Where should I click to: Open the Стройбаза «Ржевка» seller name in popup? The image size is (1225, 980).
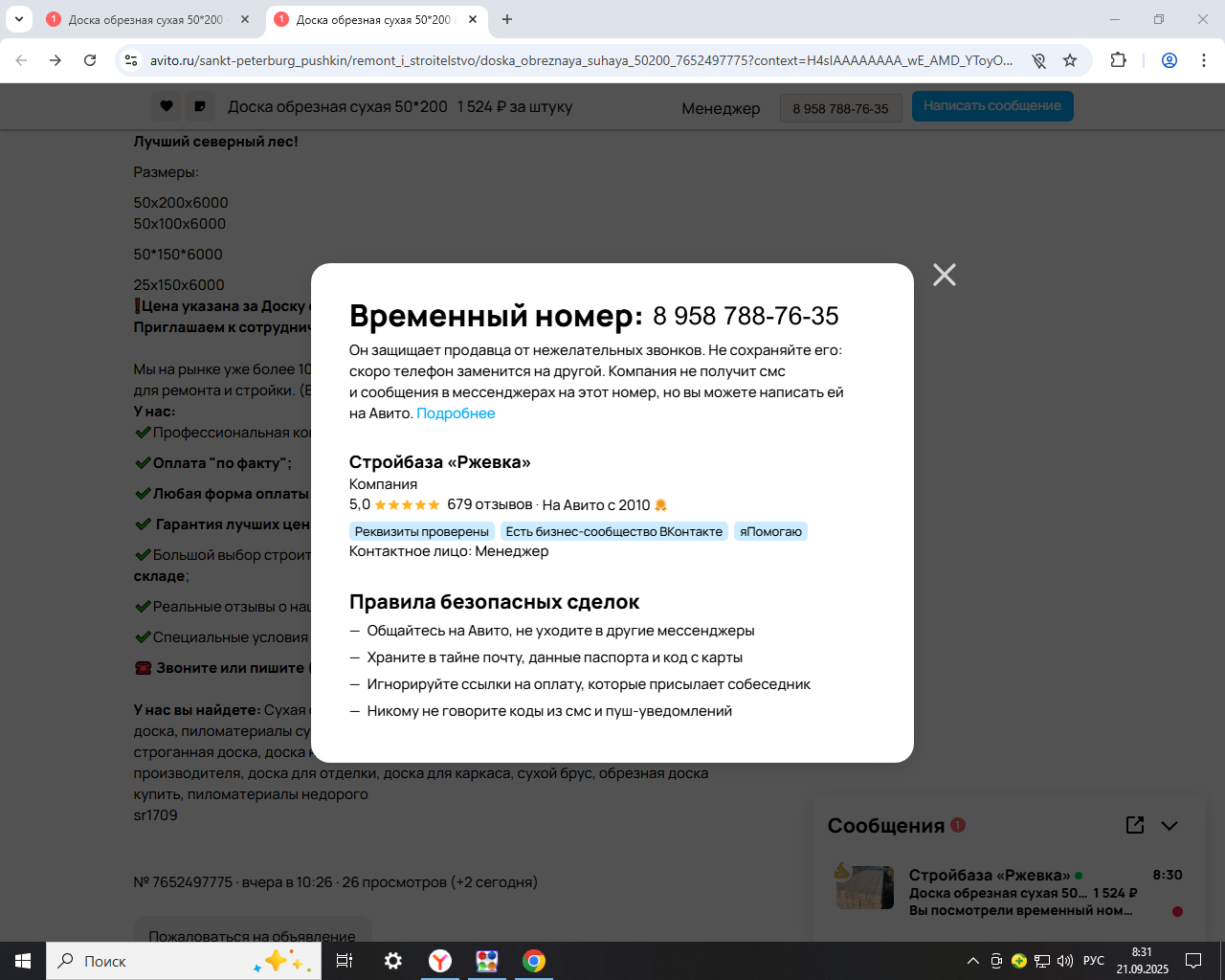click(x=440, y=462)
